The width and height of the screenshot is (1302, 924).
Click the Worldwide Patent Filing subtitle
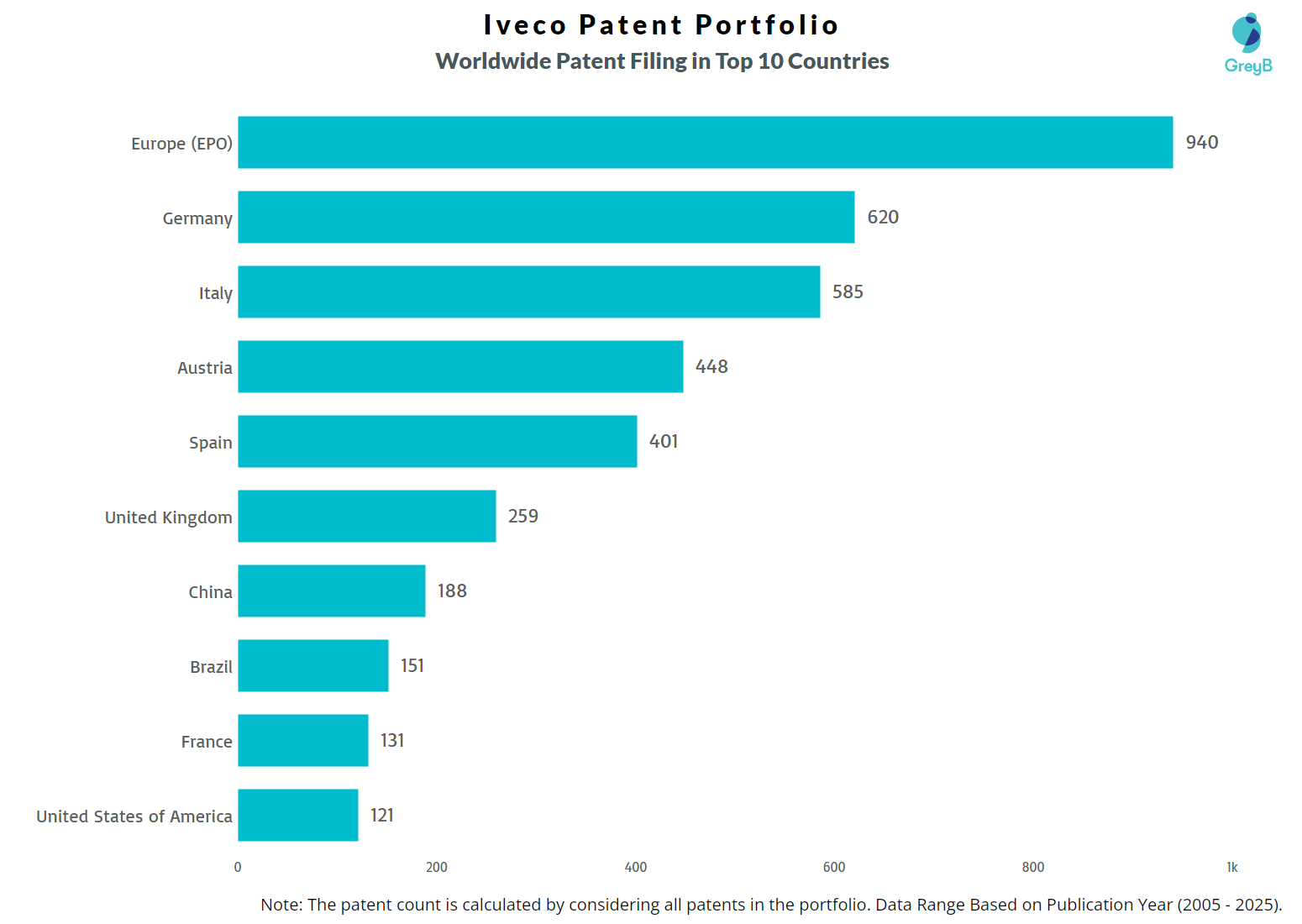662,61
